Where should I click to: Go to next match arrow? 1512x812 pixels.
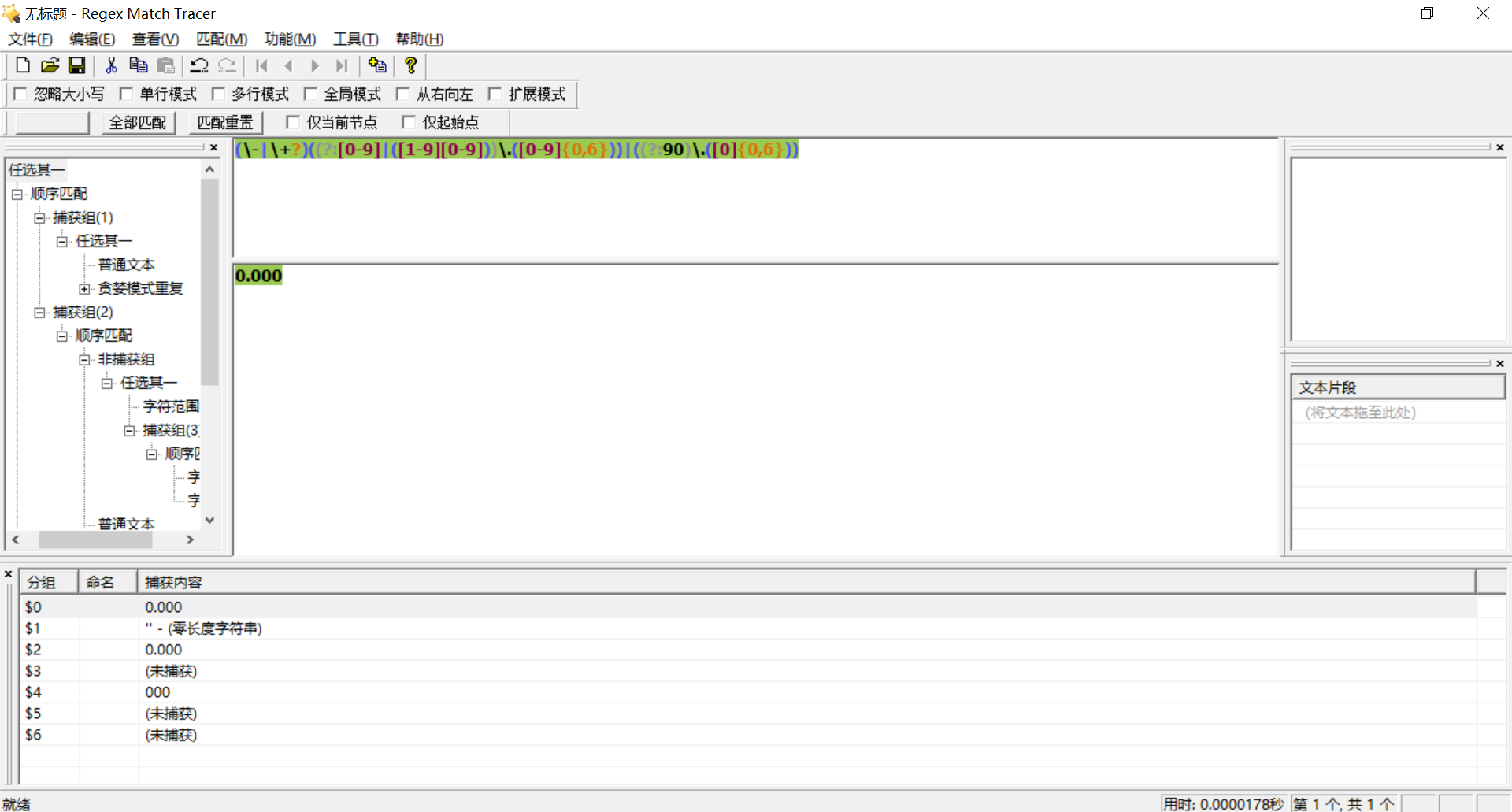[315, 65]
